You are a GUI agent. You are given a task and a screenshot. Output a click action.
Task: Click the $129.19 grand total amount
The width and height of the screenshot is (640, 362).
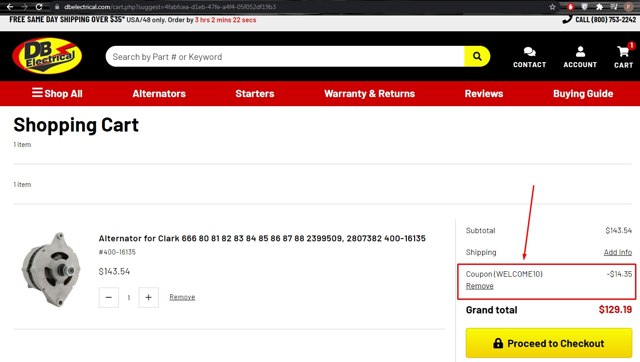(x=615, y=310)
